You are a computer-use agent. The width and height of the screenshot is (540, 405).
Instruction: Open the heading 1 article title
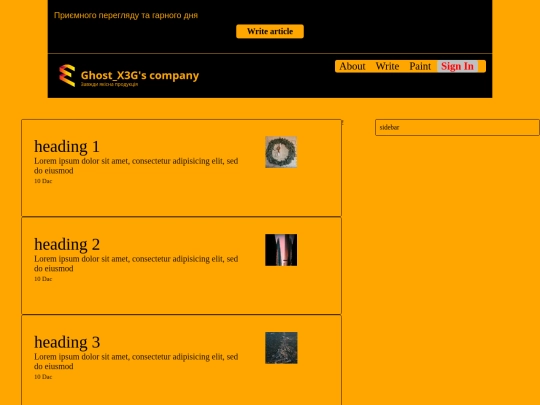tap(67, 146)
